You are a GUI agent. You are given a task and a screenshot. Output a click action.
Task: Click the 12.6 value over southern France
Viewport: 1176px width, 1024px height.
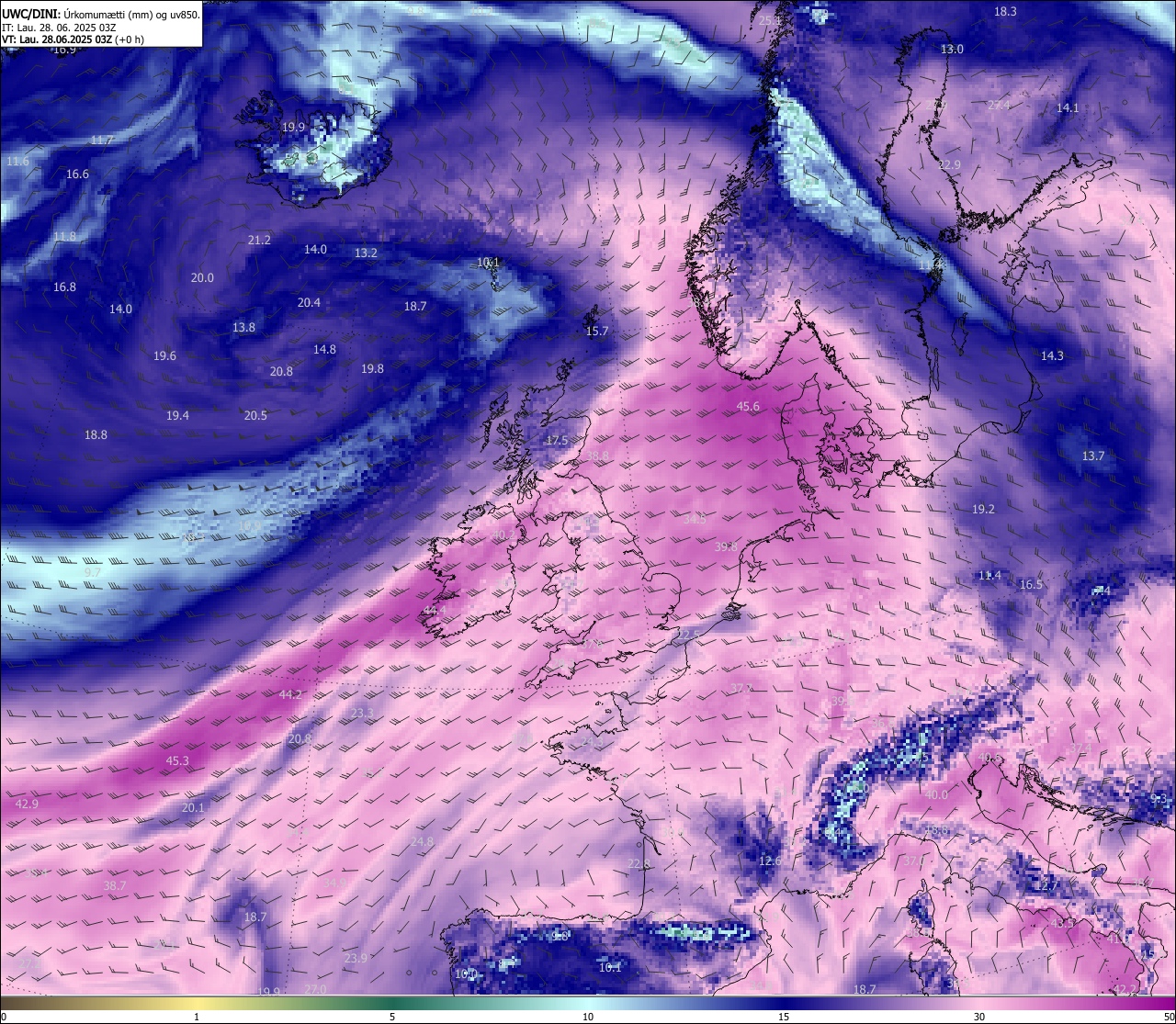tap(770, 861)
